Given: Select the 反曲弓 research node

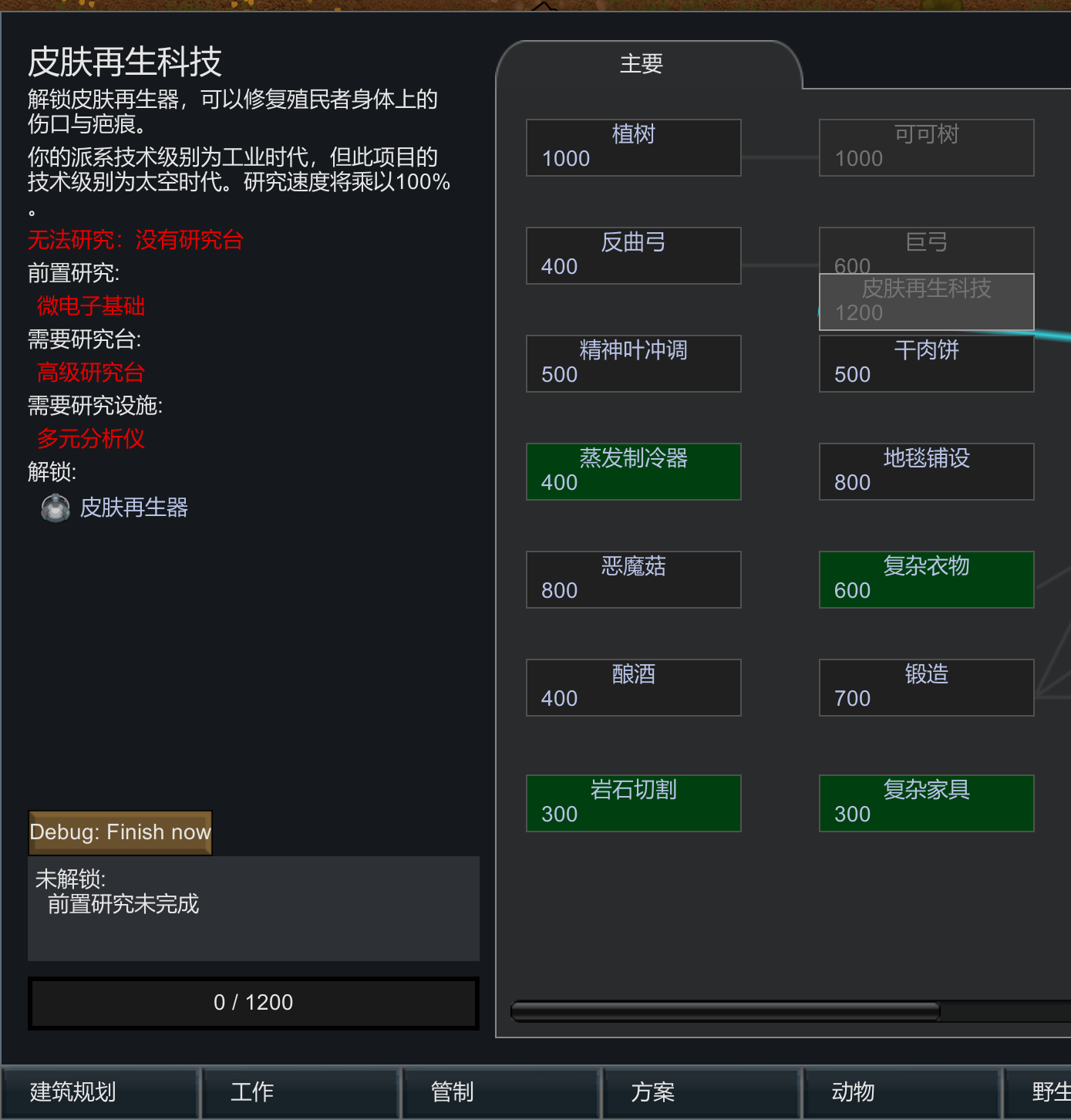Looking at the screenshot, I should point(633,255).
